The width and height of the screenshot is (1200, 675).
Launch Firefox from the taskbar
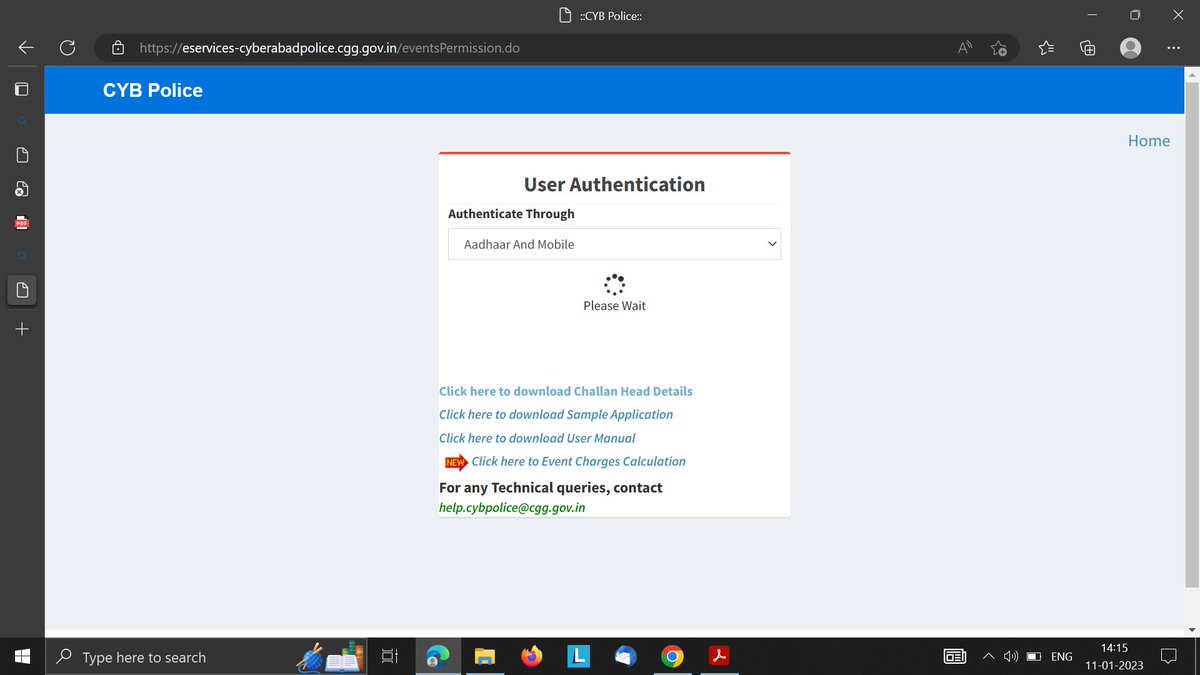coord(532,657)
